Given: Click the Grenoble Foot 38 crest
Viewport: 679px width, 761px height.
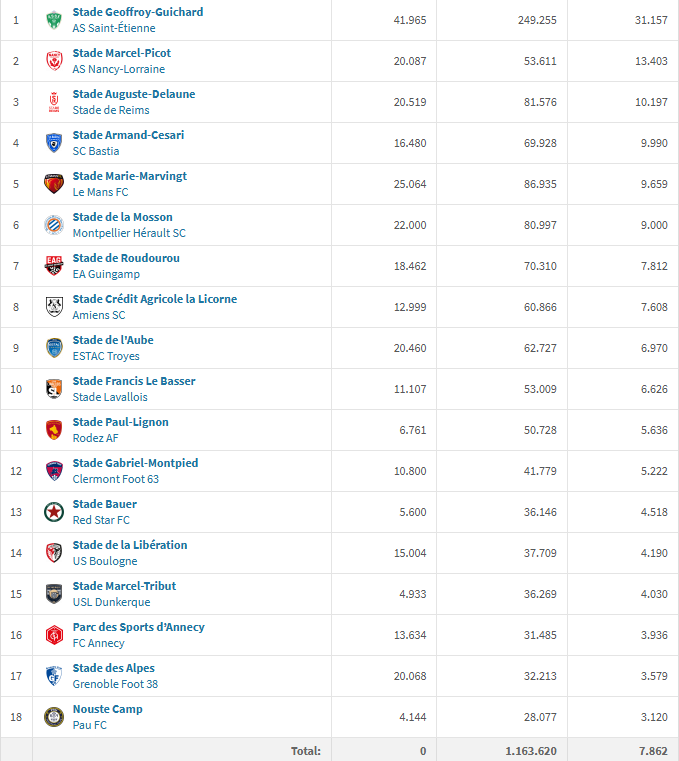Looking at the screenshot, I should pos(54,676).
